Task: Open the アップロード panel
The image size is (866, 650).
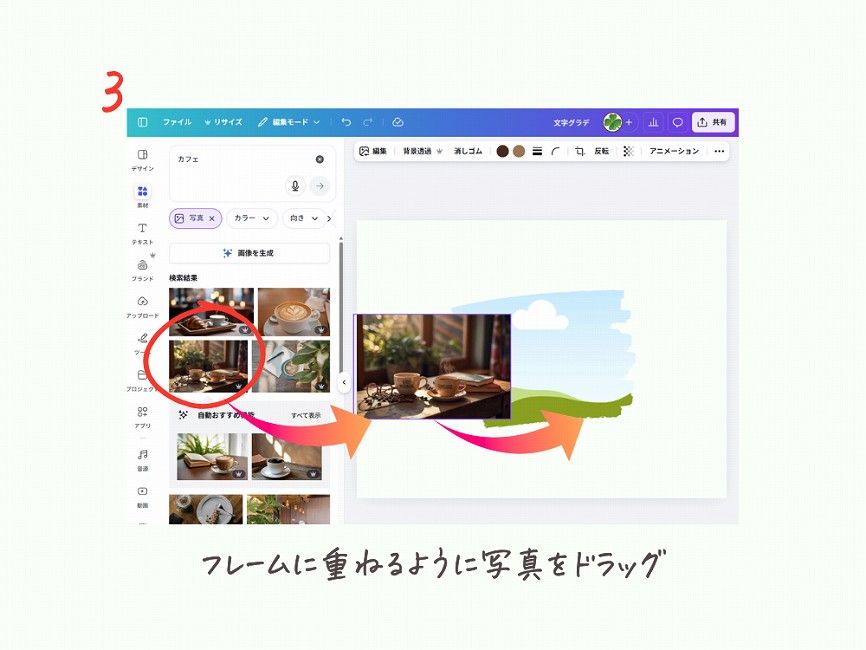Action: point(142,305)
